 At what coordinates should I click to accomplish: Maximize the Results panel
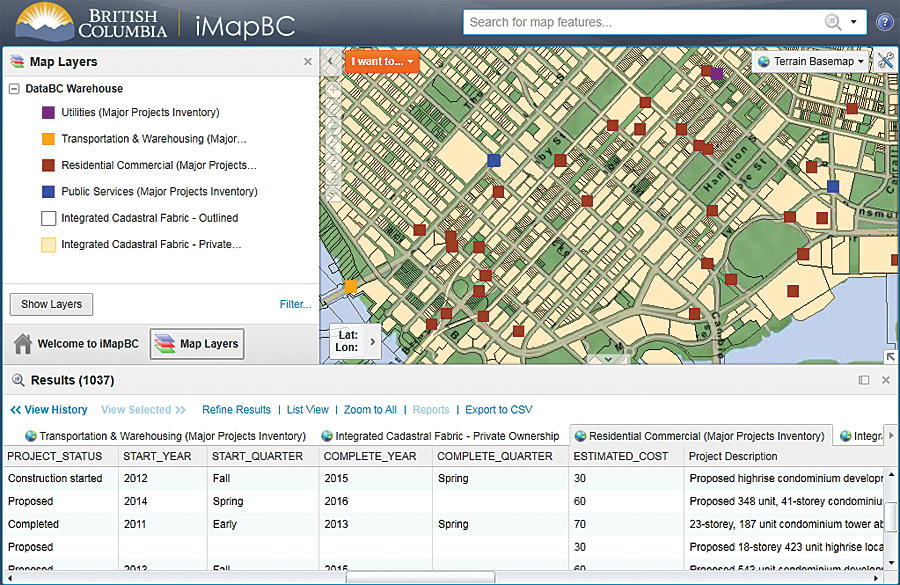(x=864, y=380)
